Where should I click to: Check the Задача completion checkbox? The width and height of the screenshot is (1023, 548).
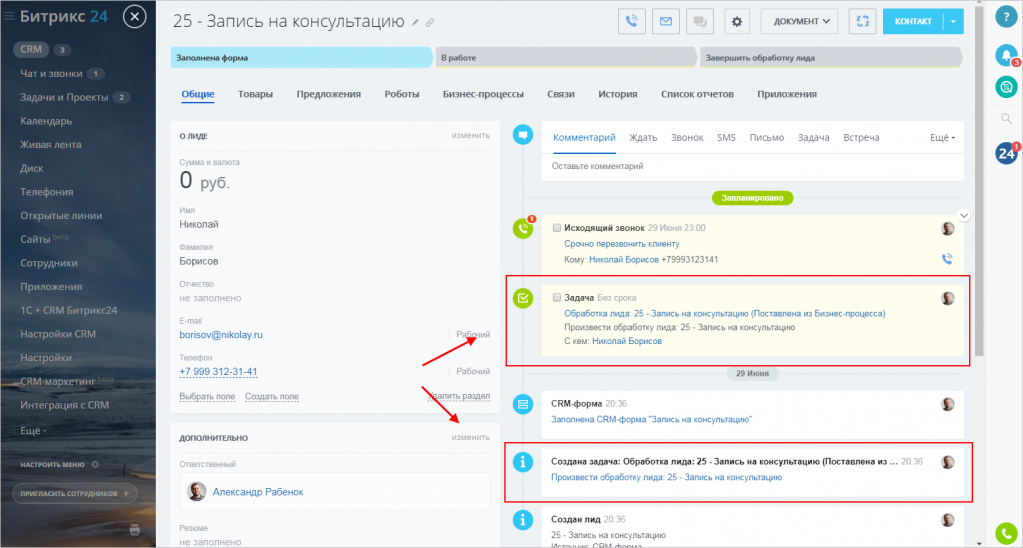(x=557, y=298)
